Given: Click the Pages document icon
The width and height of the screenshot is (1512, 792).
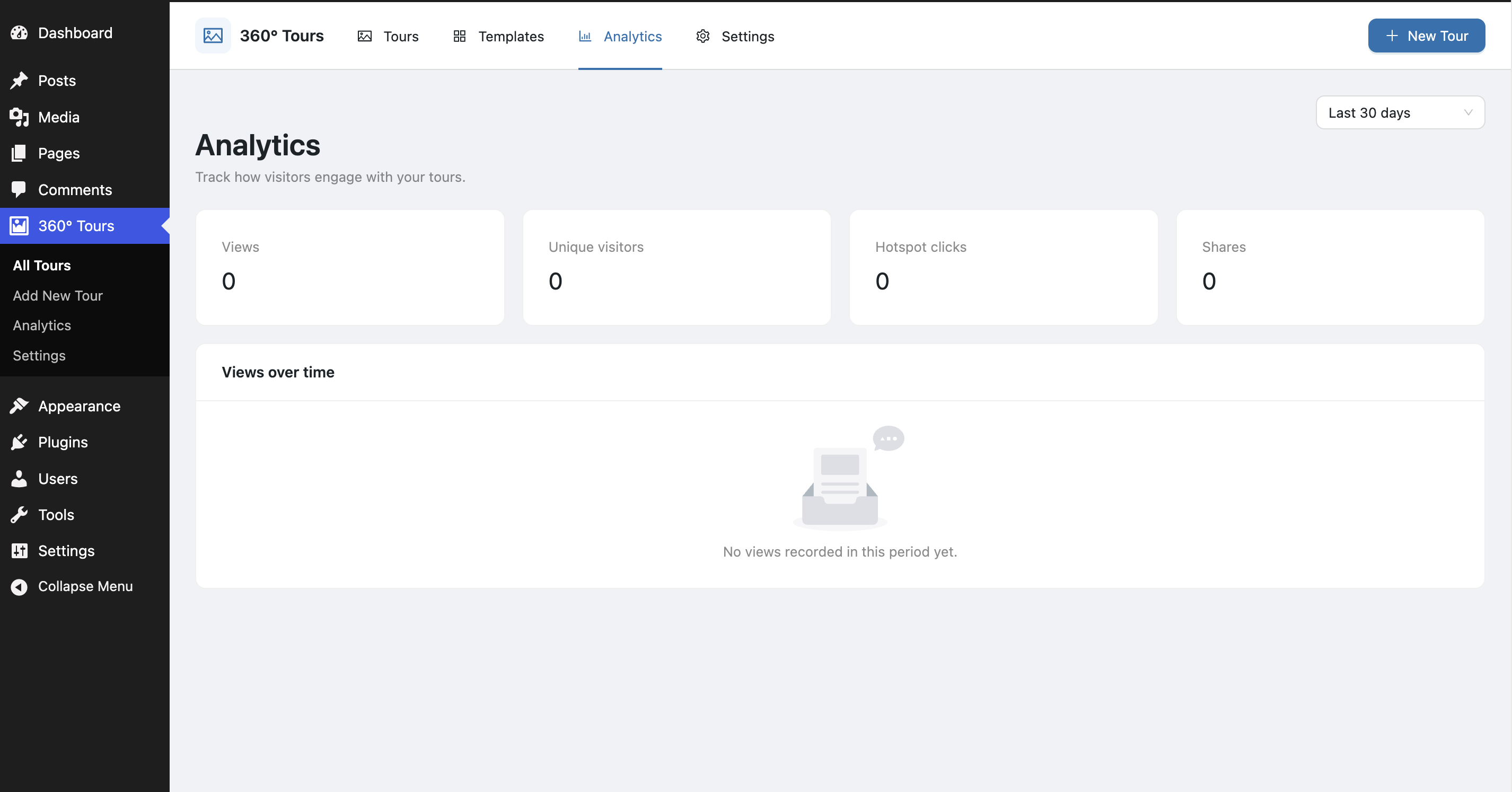Looking at the screenshot, I should 19,153.
